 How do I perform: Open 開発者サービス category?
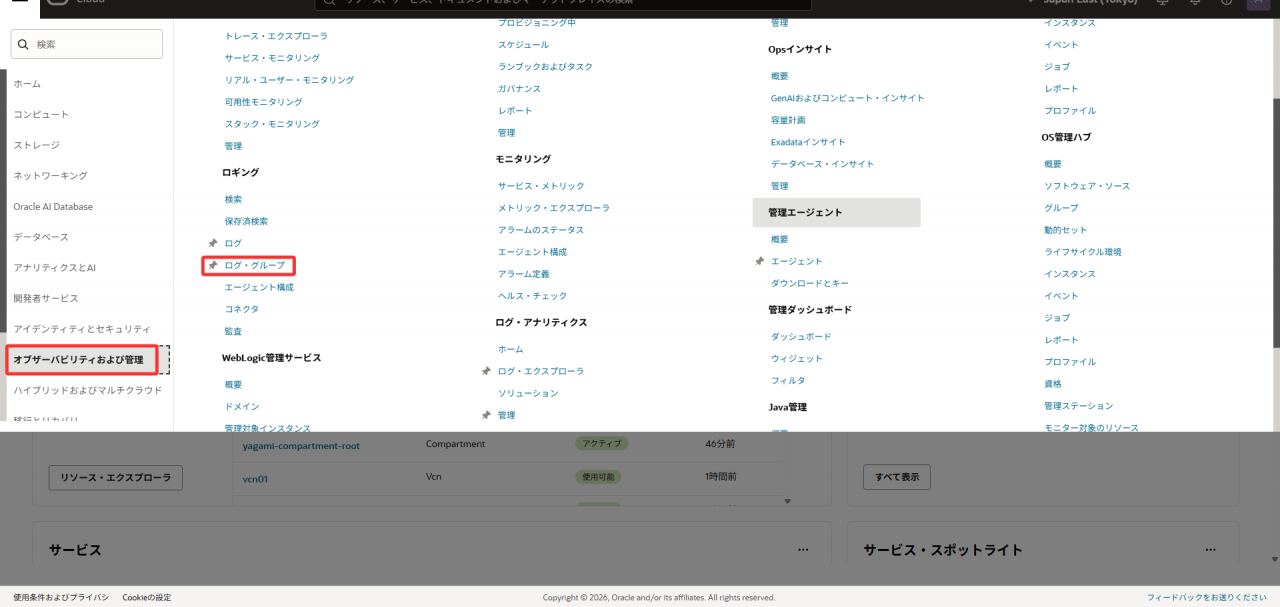point(45,298)
